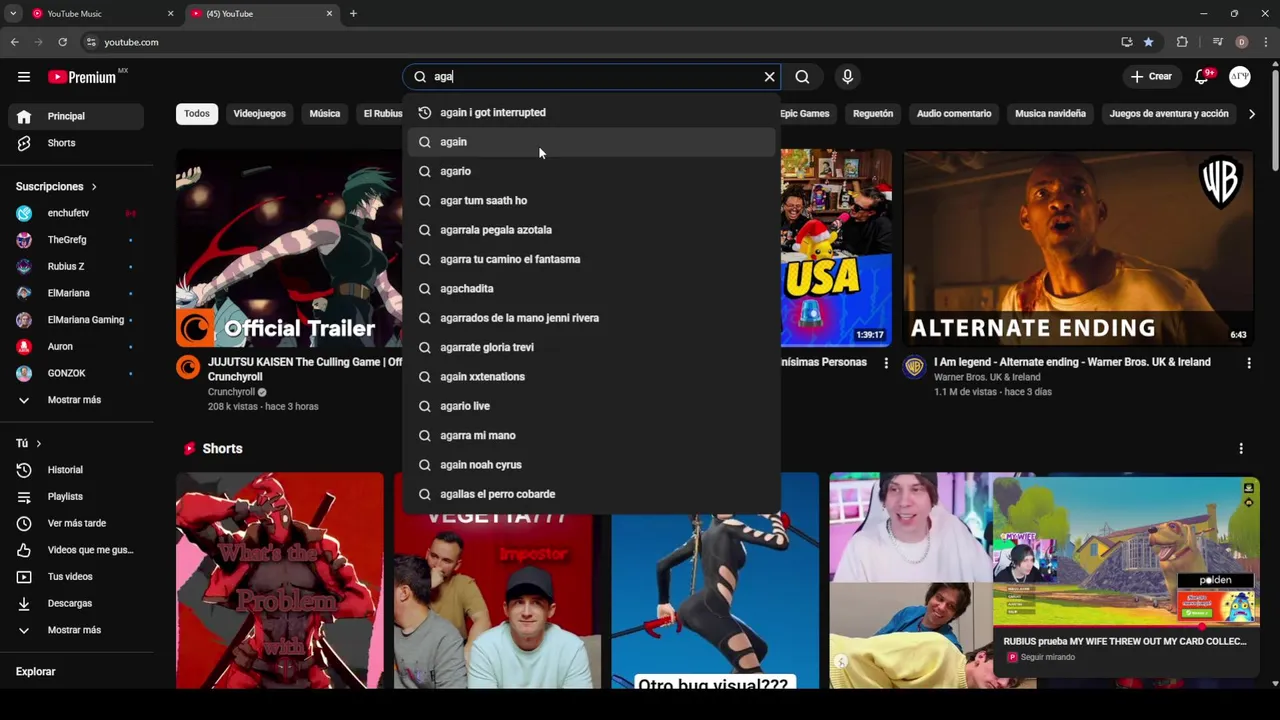Open the I Am Legend video options menu
Viewport: 1280px width, 720px height.
coord(1248,363)
